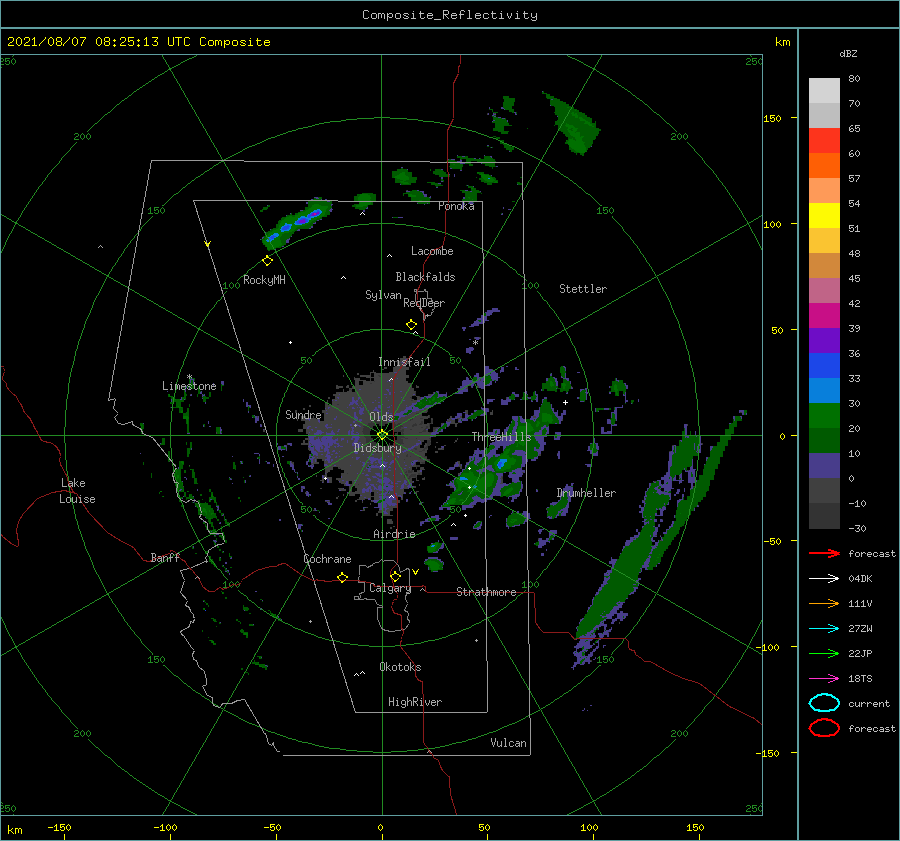Click the Lacombe town label
Viewport: 900px width, 841px height.
click(x=432, y=251)
